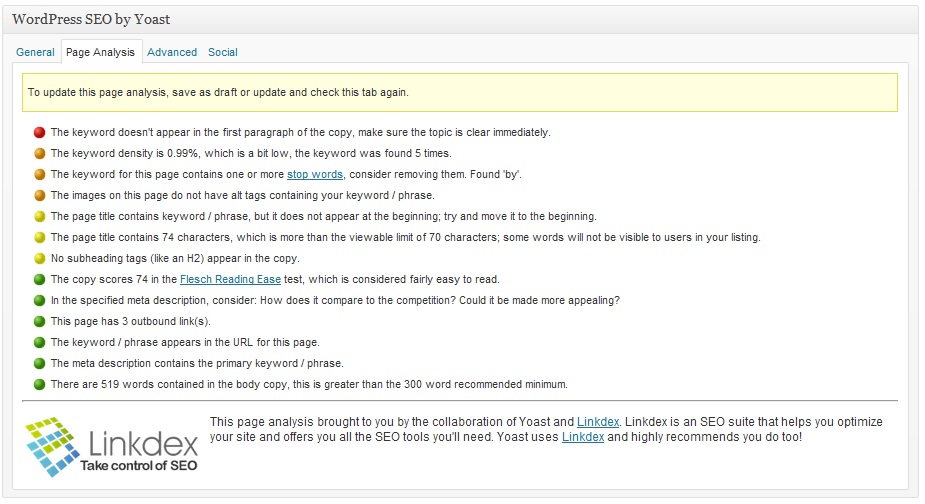Click the yellow bullet for the 74 characters title
This screenshot has height=504, width=925.
tap(40, 238)
